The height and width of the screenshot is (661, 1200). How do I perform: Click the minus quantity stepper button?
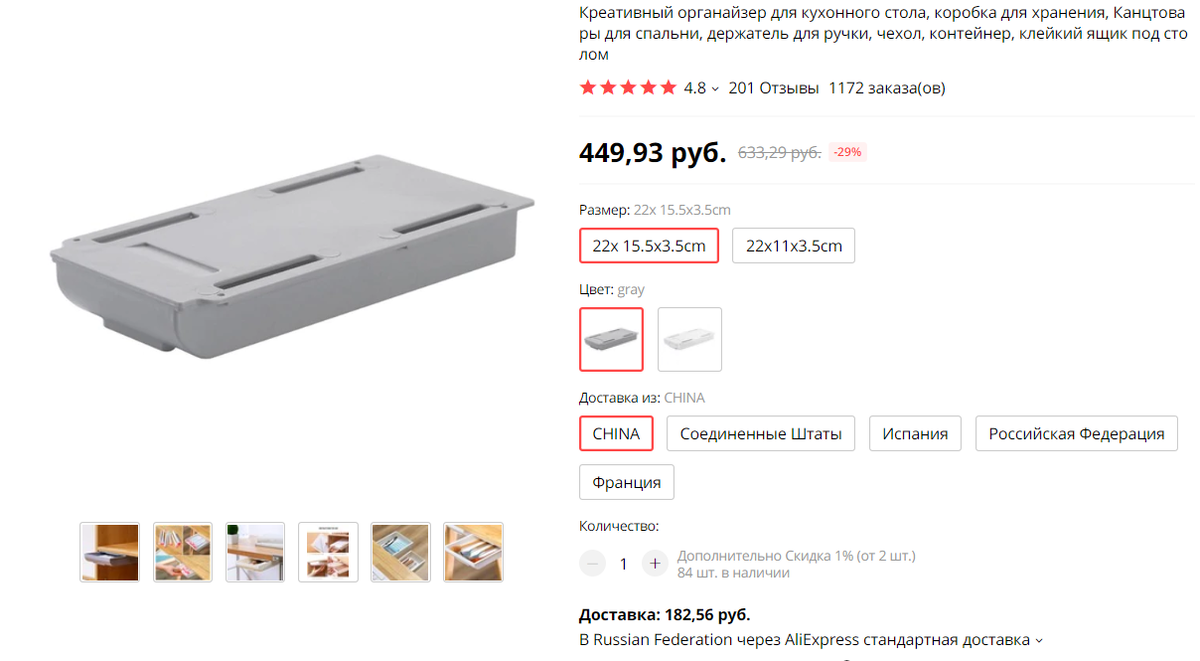[x=593, y=564]
